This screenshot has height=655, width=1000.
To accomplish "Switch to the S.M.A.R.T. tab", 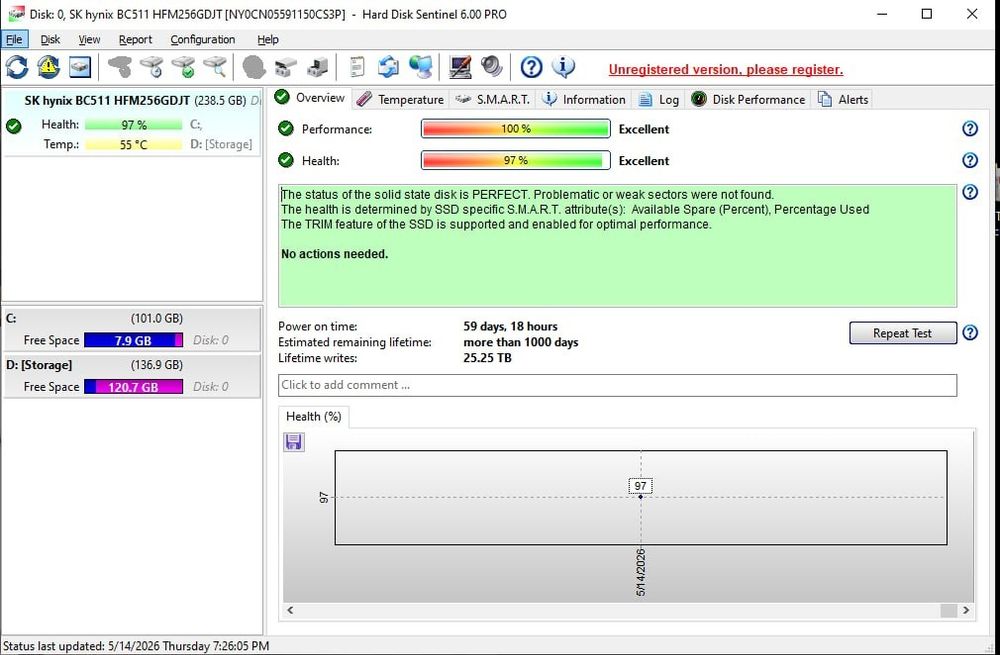I will coord(493,99).
